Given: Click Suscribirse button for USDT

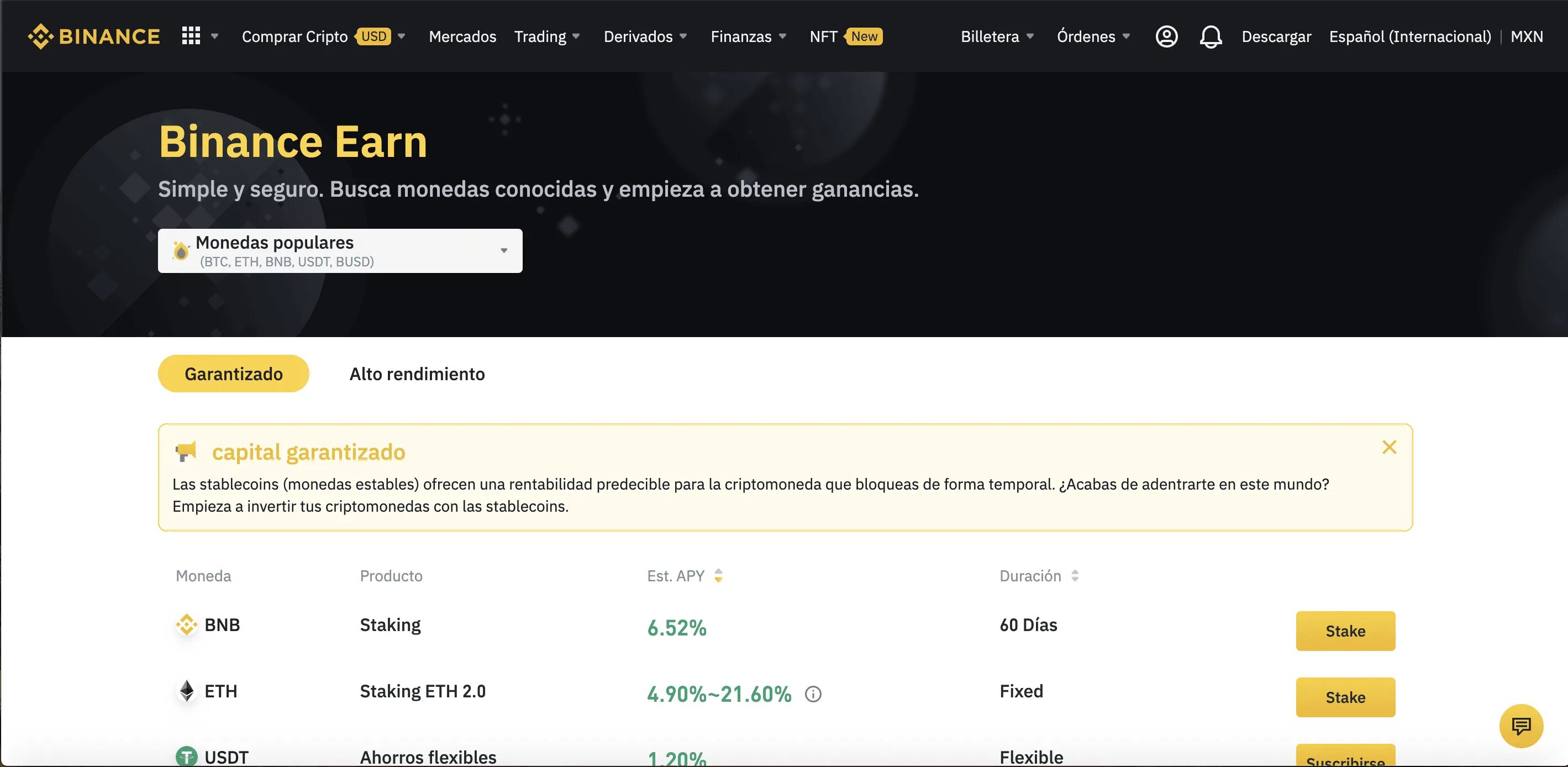Looking at the screenshot, I should point(1345,757).
